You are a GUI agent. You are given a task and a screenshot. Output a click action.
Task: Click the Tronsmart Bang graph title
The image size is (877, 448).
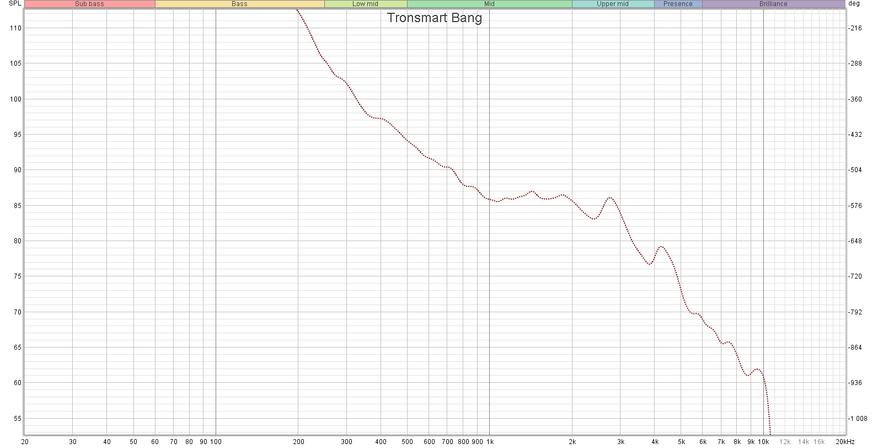point(435,18)
